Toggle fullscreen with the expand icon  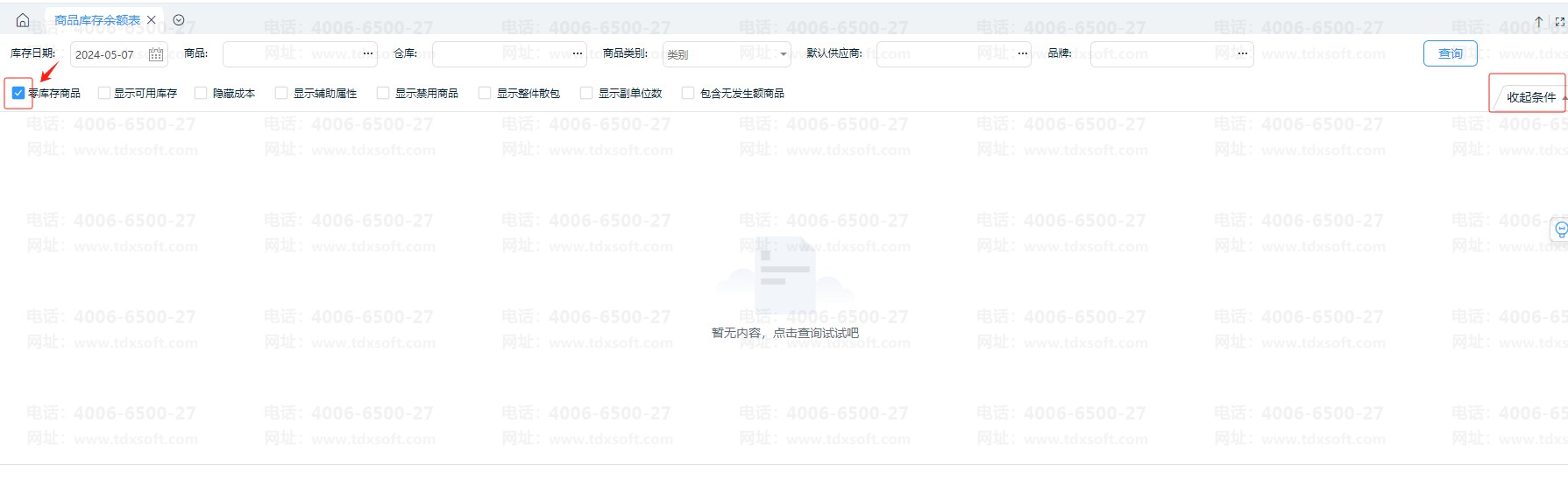pyautogui.click(x=1559, y=22)
